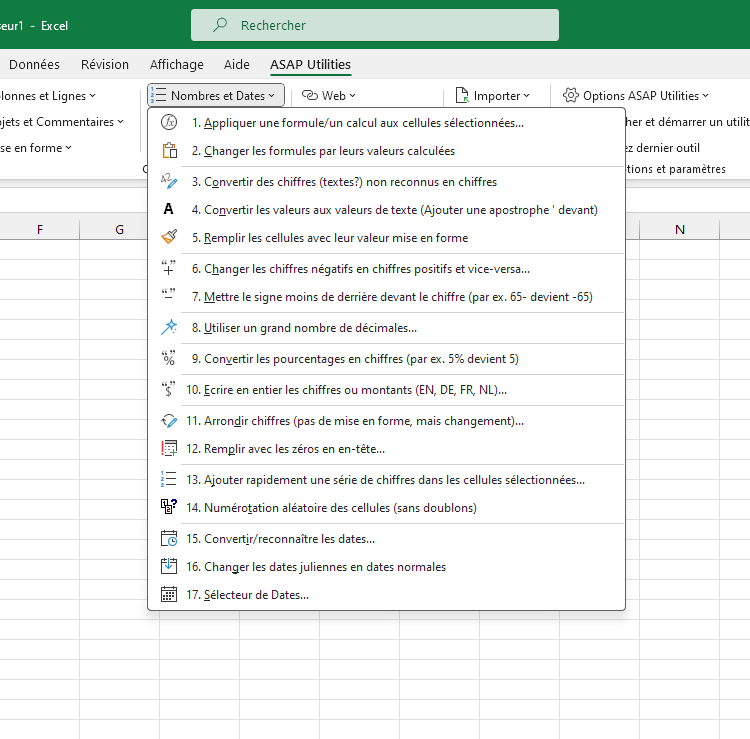The width and height of the screenshot is (750, 739).
Task: Click the dollar icon for spelling out amounts
Action: click(168, 389)
